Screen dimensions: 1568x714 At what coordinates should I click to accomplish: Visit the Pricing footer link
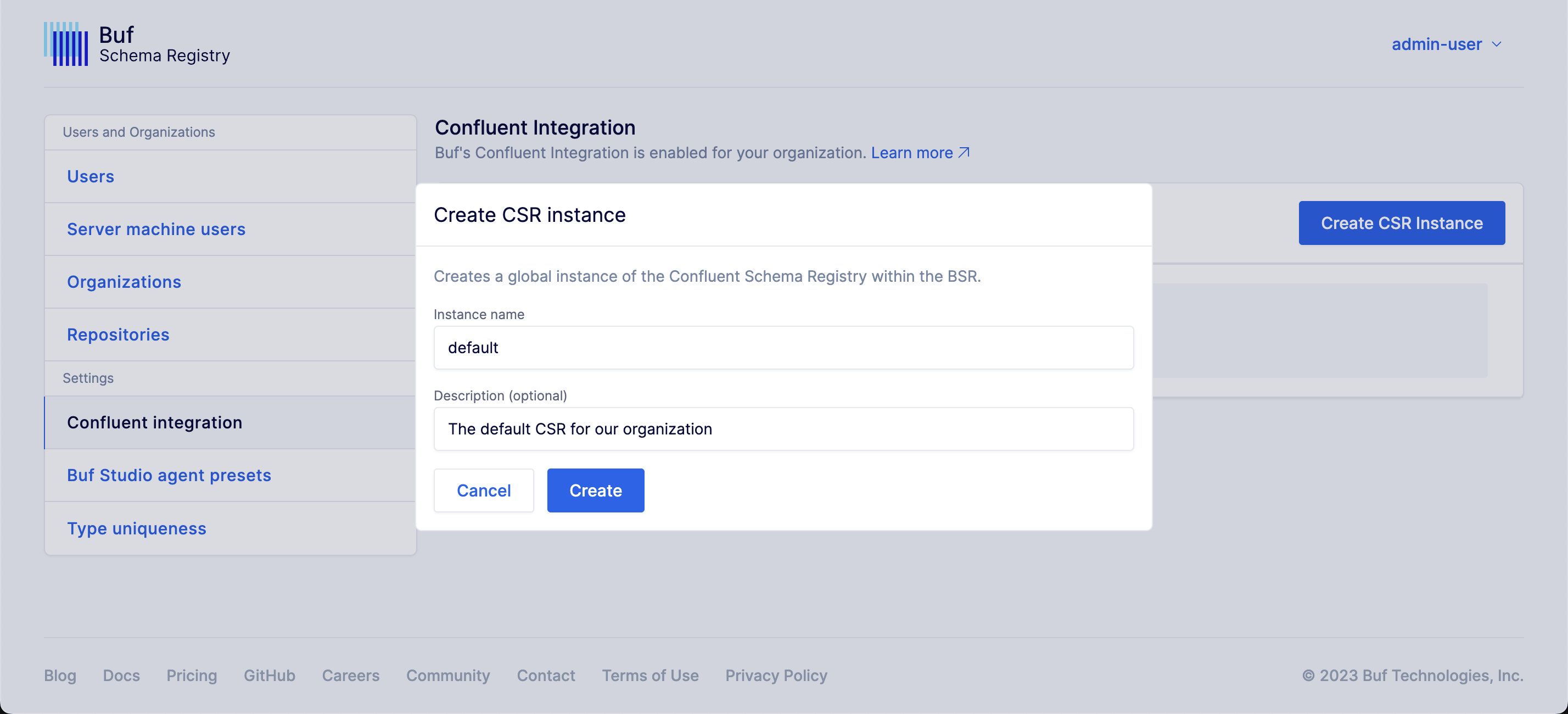(x=192, y=675)
